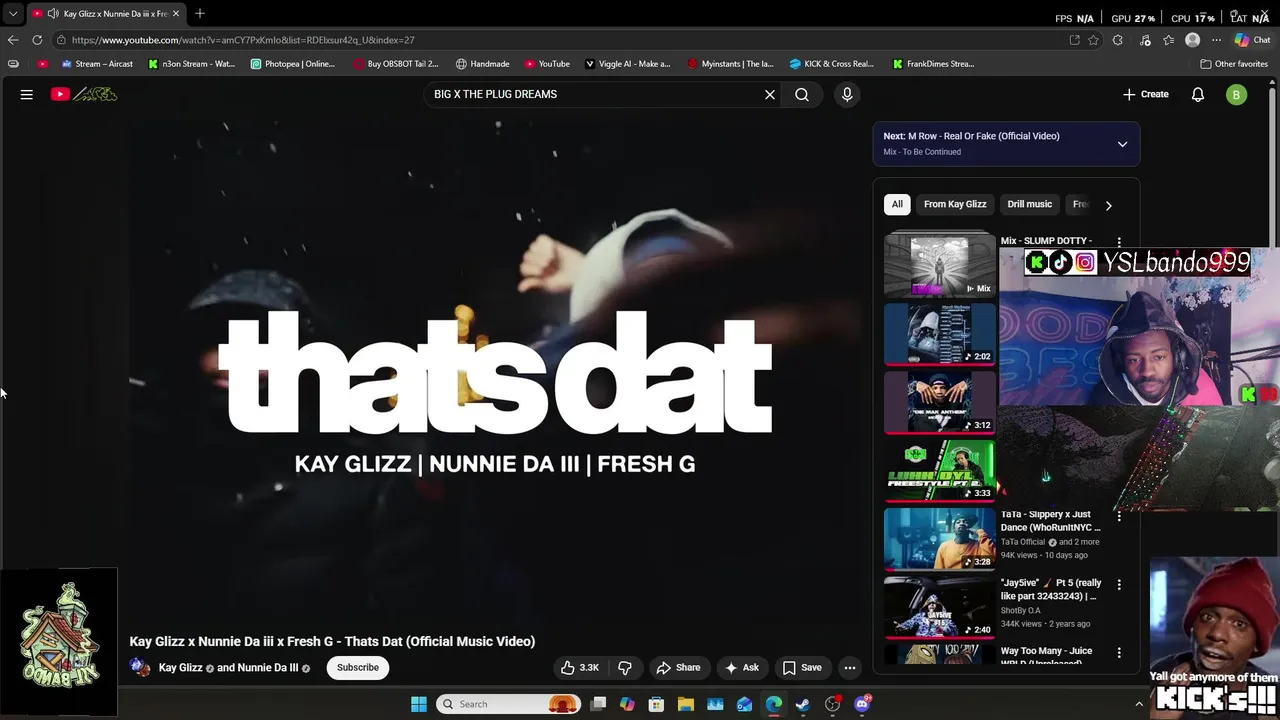Open Task View on the taskbar
This screenshot has height=720, width=1280.
[598, 704]
